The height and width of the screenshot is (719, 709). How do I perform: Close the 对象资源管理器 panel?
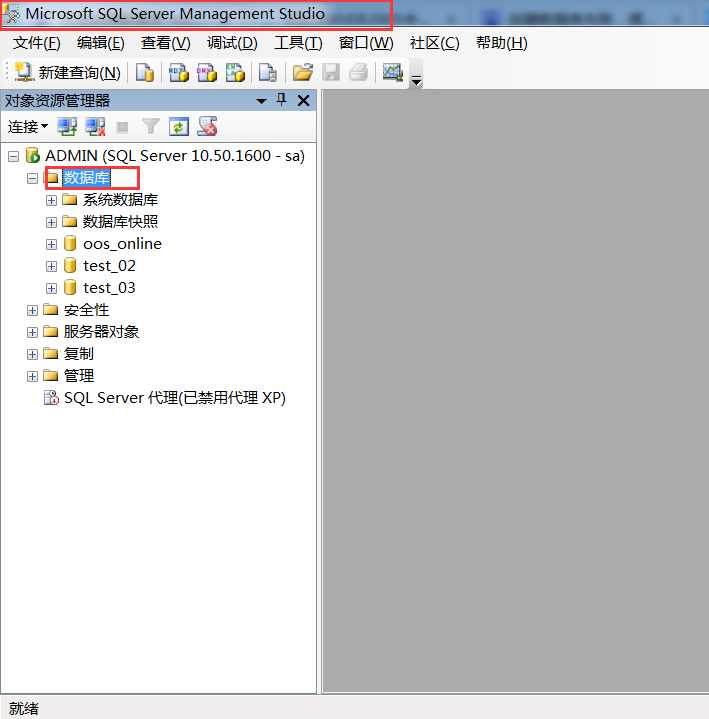pyautogui.click(x=304, y=100)
